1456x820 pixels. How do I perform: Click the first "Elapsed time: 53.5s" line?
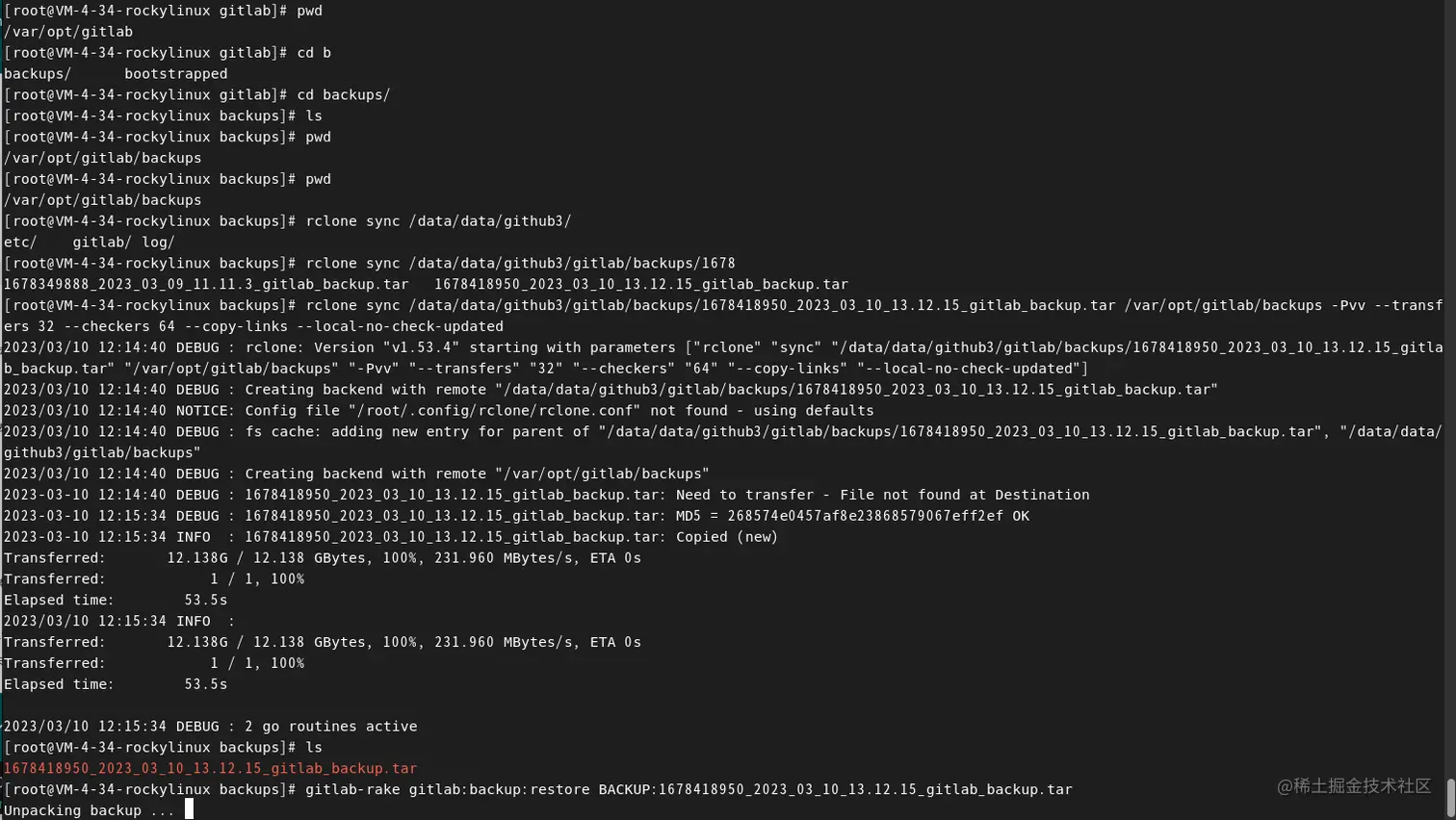tap(116, 600)
